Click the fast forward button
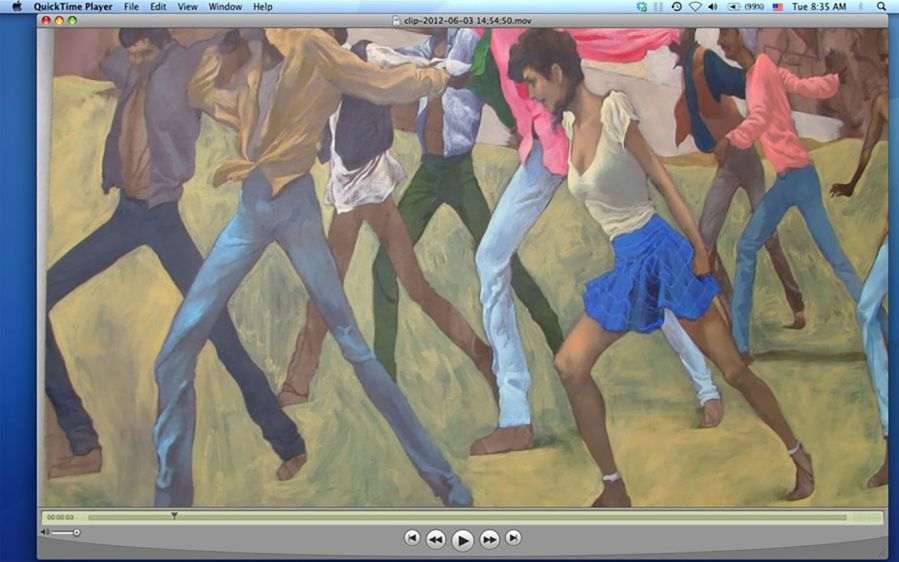This screenshot has width=899, height=562. 489,539
